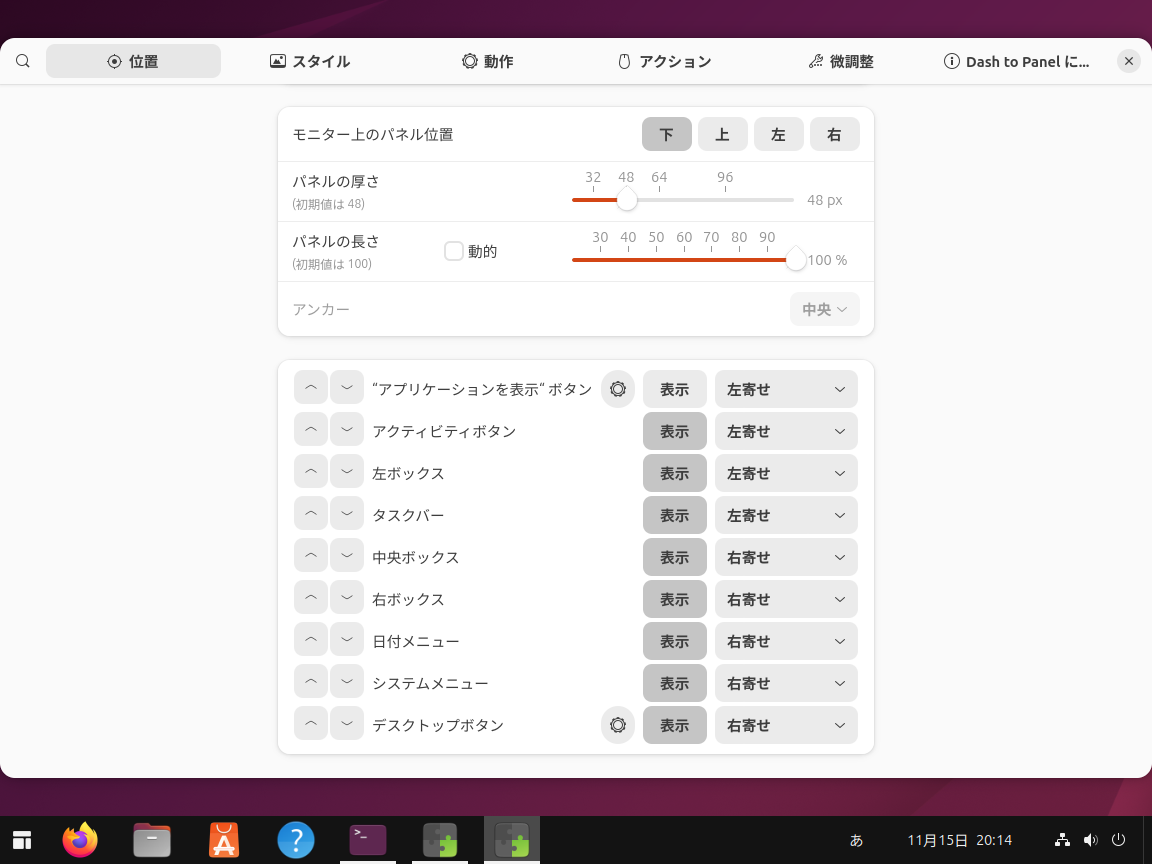The height and width of the screenshot is (864, 1152).
Task: Launch Firefox from the panel
Action: 80,840
